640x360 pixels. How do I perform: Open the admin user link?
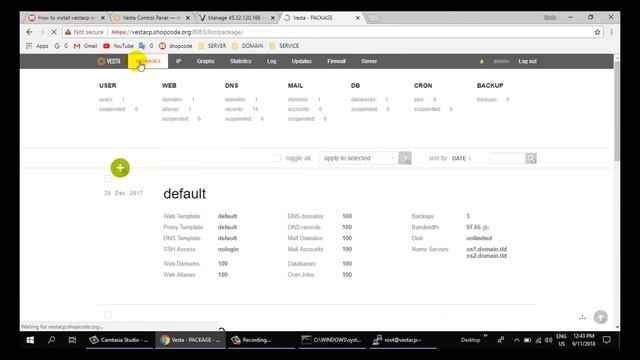[501, 61]
